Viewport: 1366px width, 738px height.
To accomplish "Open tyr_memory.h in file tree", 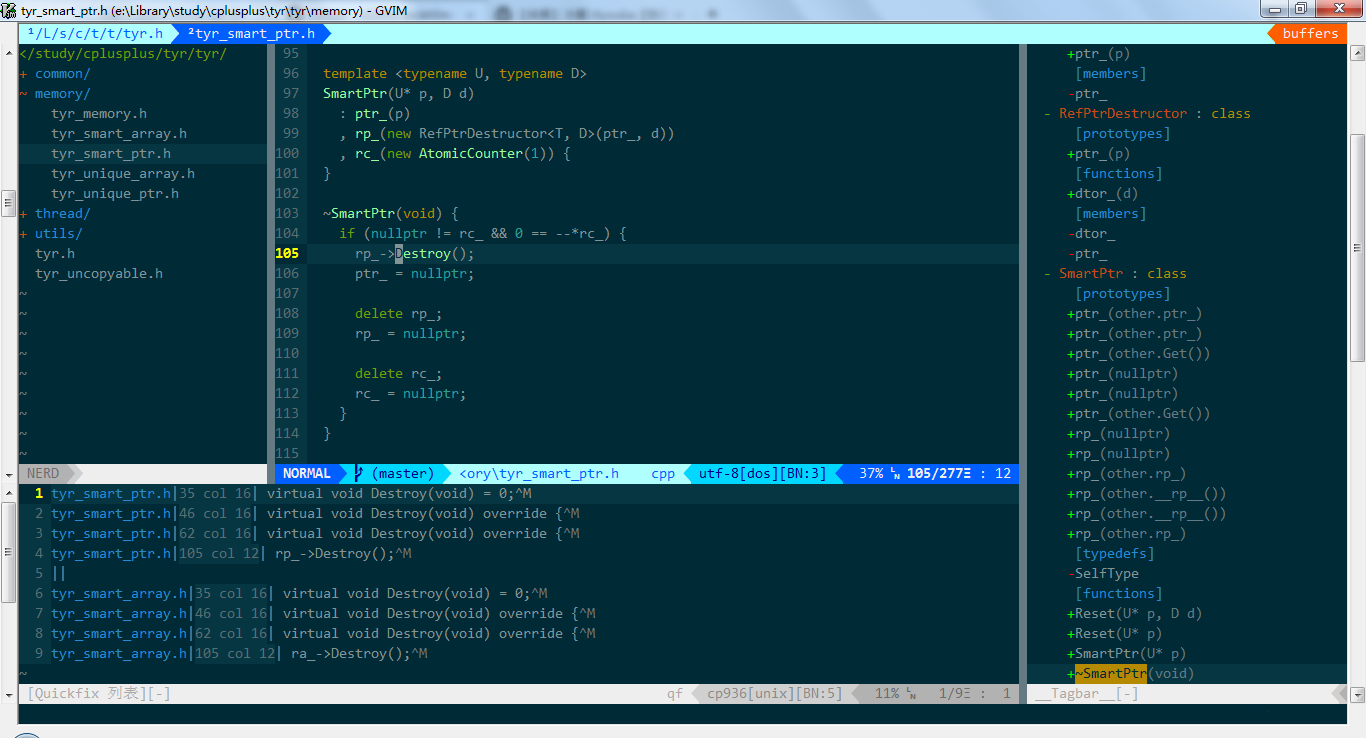I will click(x=99, y=113).
